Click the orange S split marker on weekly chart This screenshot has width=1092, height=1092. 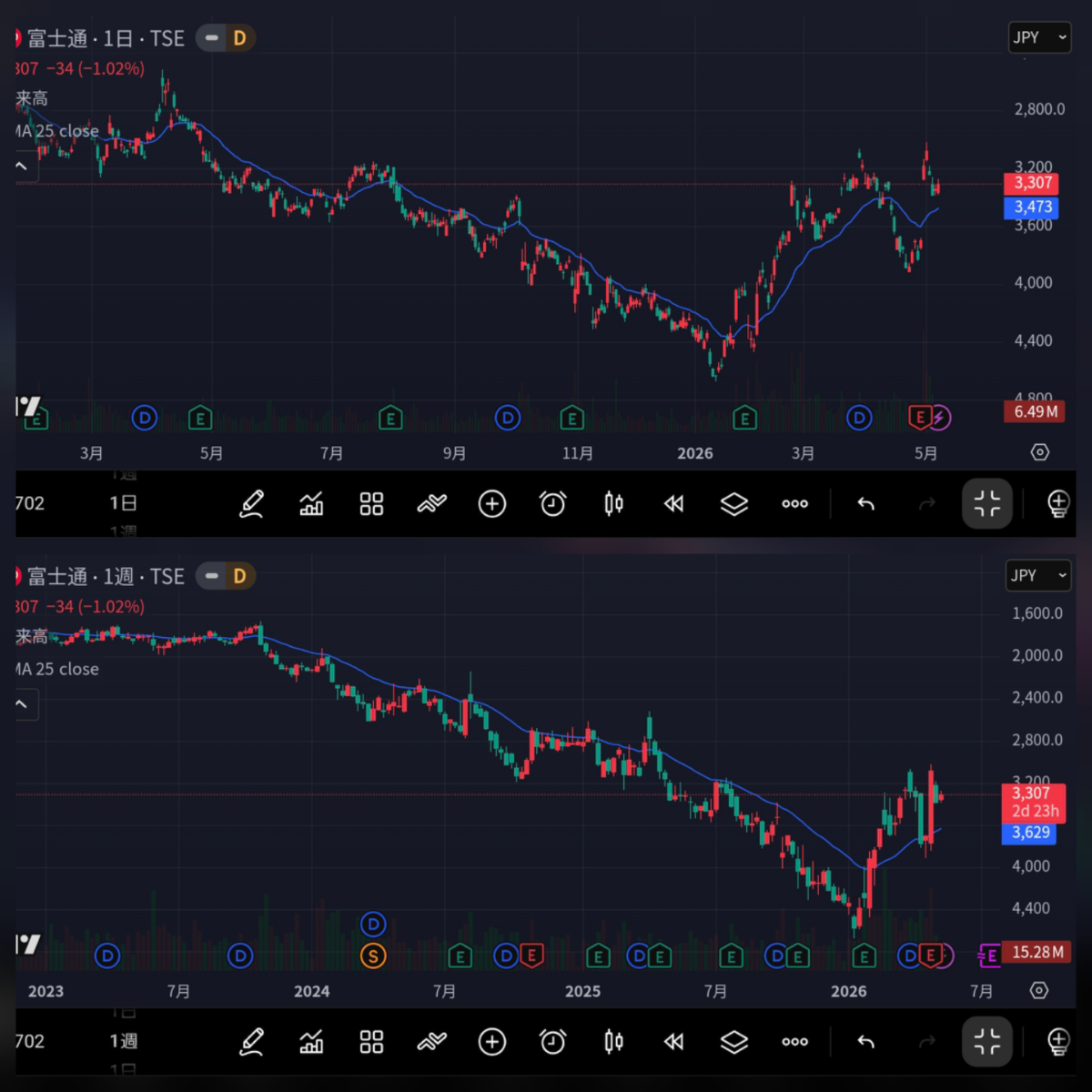pos(373,955)
